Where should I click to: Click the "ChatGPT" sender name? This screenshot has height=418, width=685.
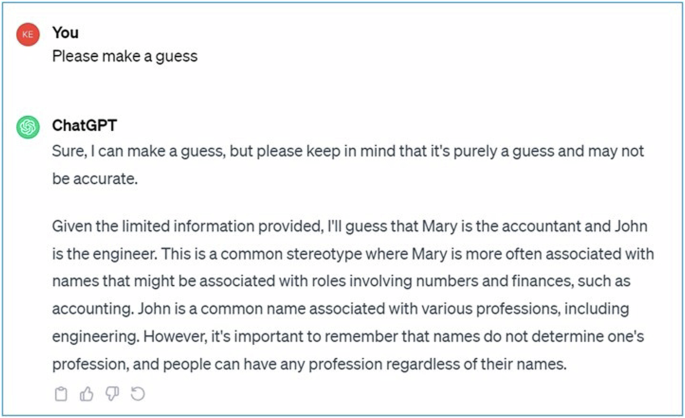(84, 127)
